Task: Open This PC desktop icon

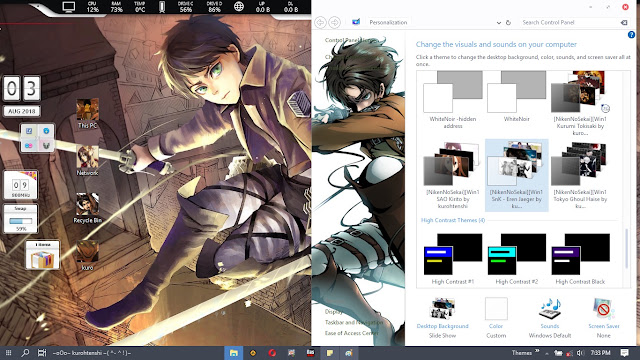Action: click(87, 114)
